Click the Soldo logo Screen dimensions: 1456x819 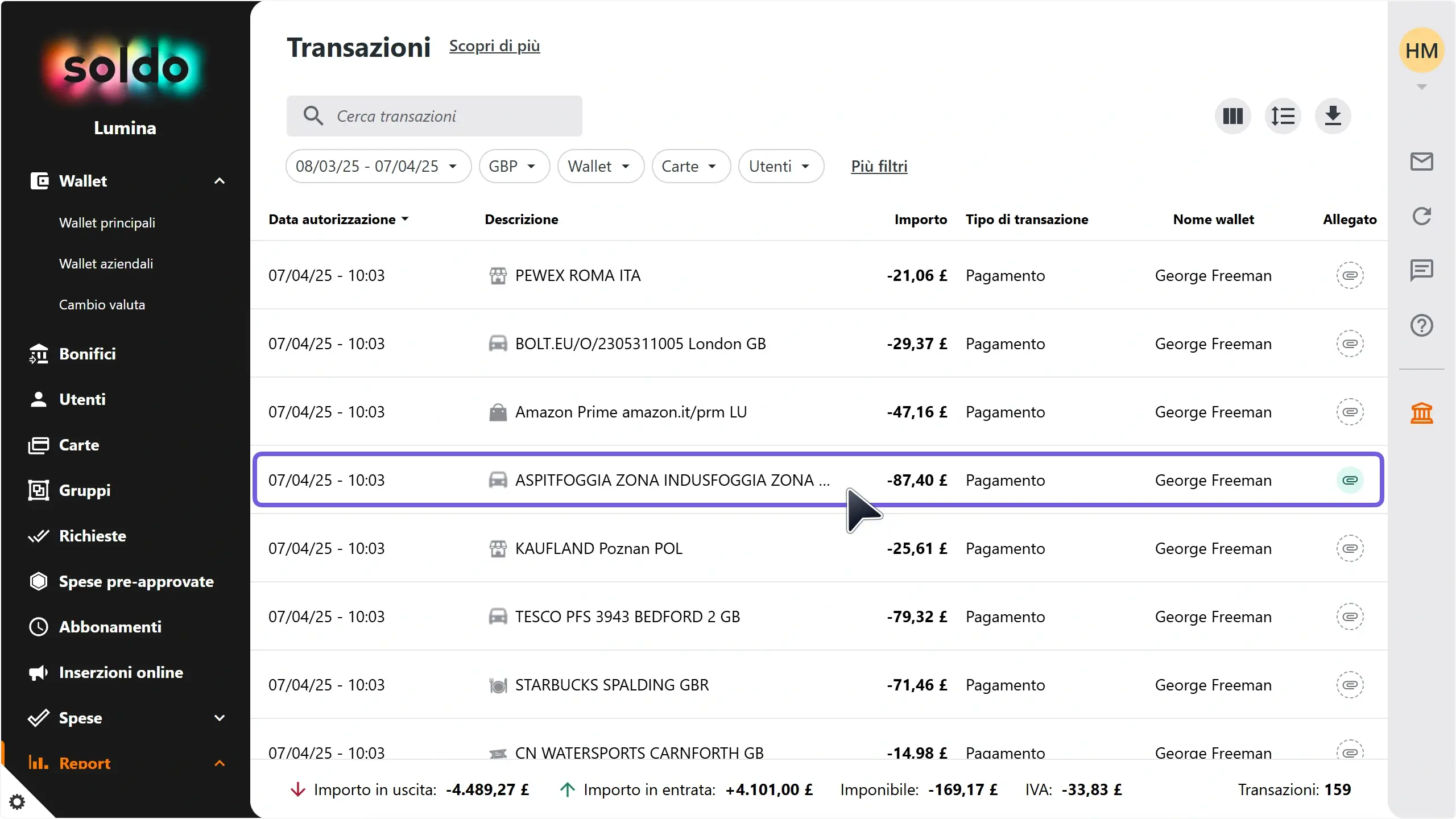[x=125, y=68]
